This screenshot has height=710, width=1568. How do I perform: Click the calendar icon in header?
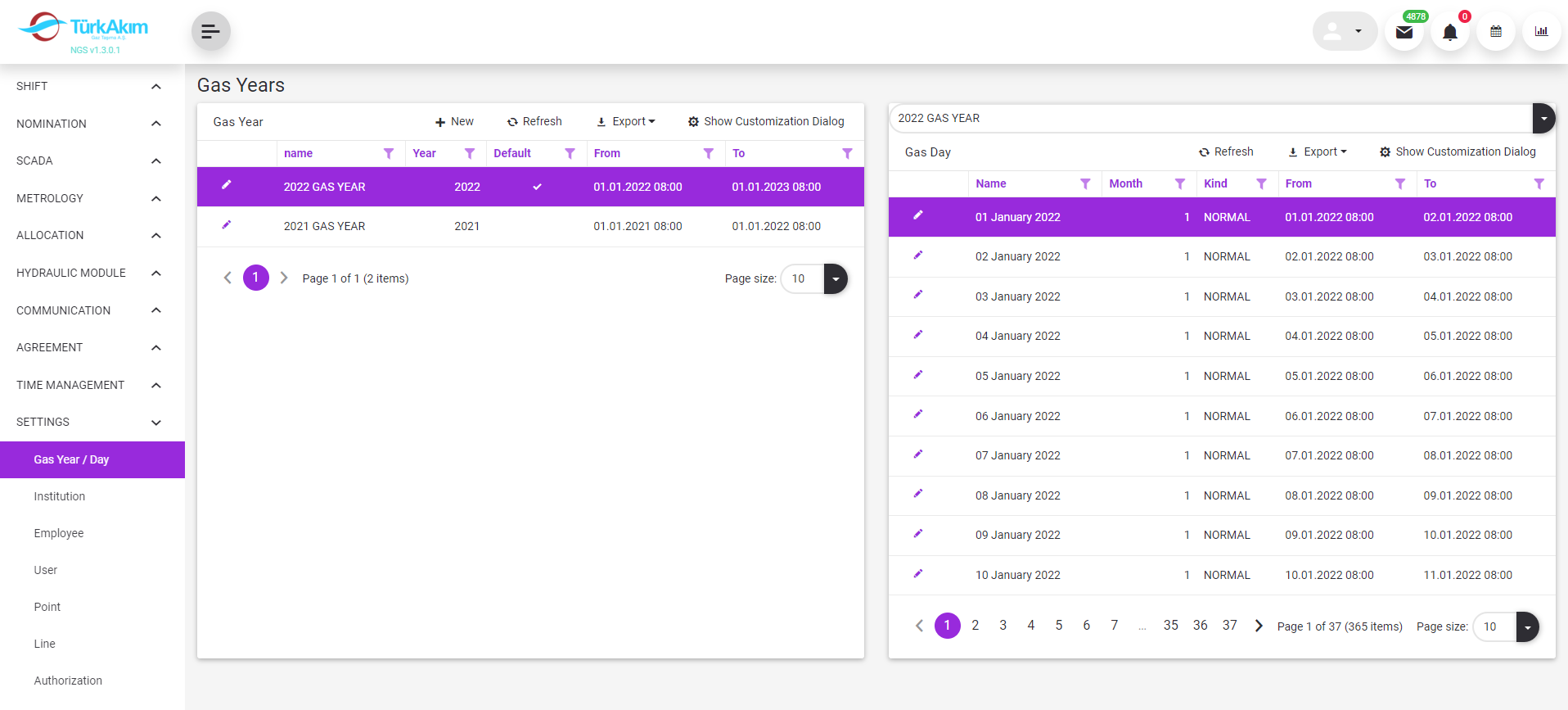1495,32
